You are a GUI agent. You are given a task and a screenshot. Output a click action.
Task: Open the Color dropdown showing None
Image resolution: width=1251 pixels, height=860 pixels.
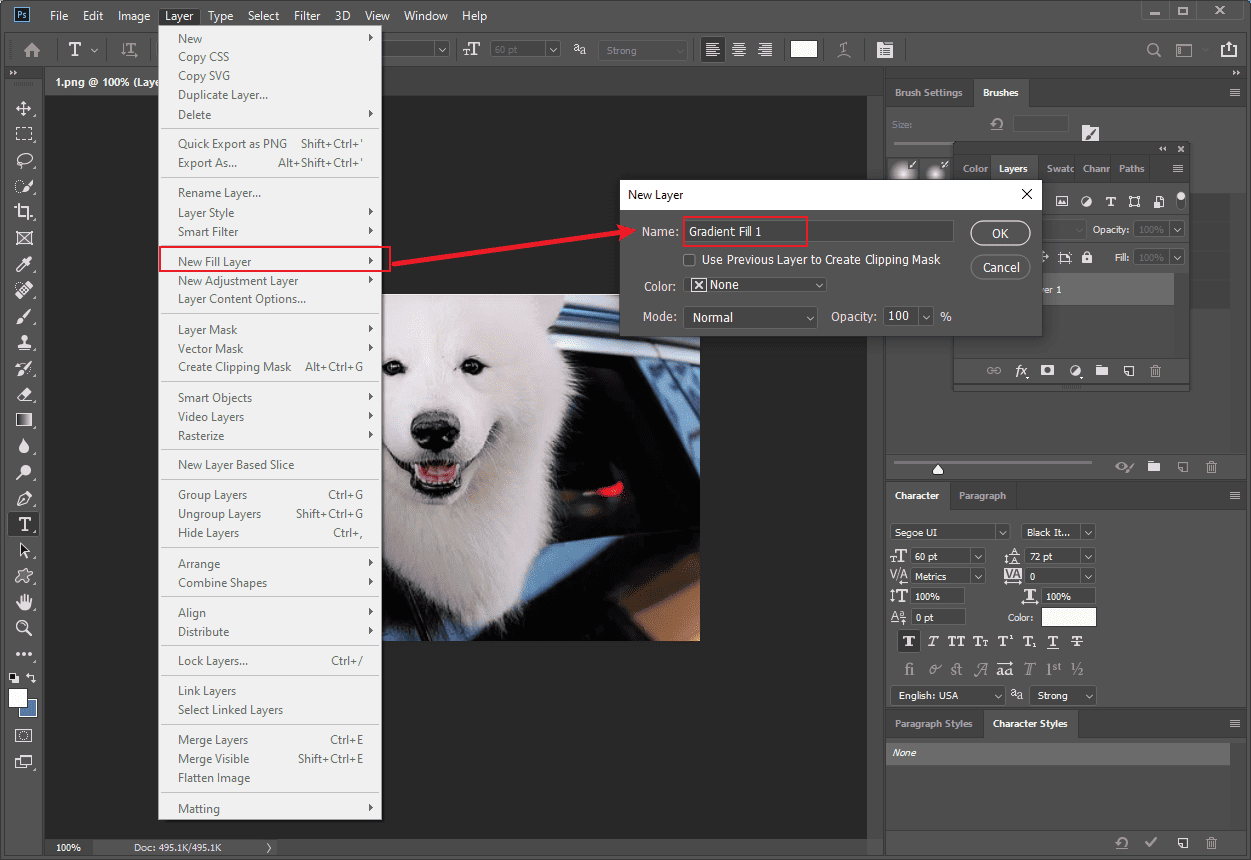pyautogui.click(x=755, y=285)
